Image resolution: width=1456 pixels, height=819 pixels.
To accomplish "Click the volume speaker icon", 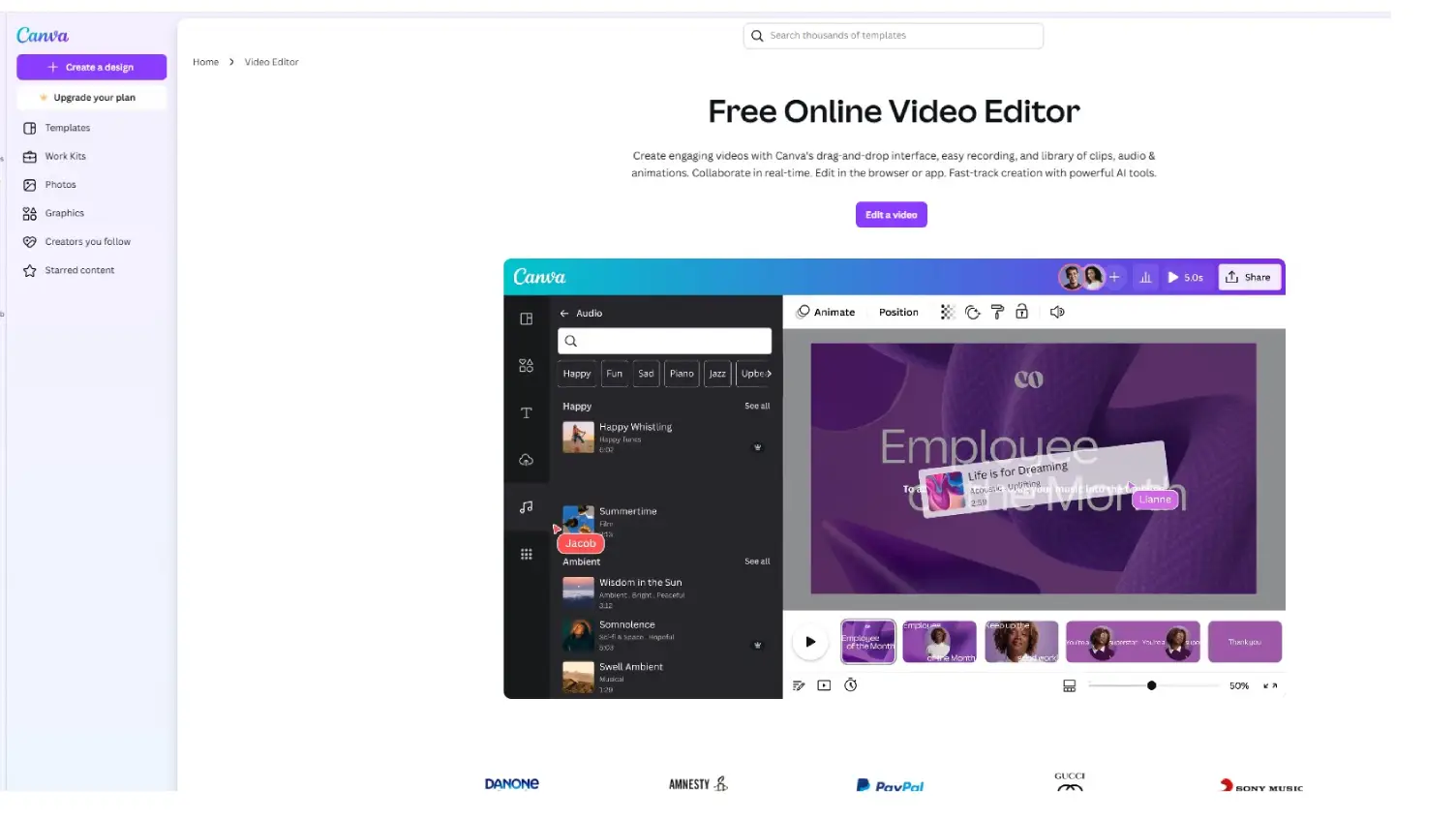I will pyautogui.click(x=1057, y=312).
